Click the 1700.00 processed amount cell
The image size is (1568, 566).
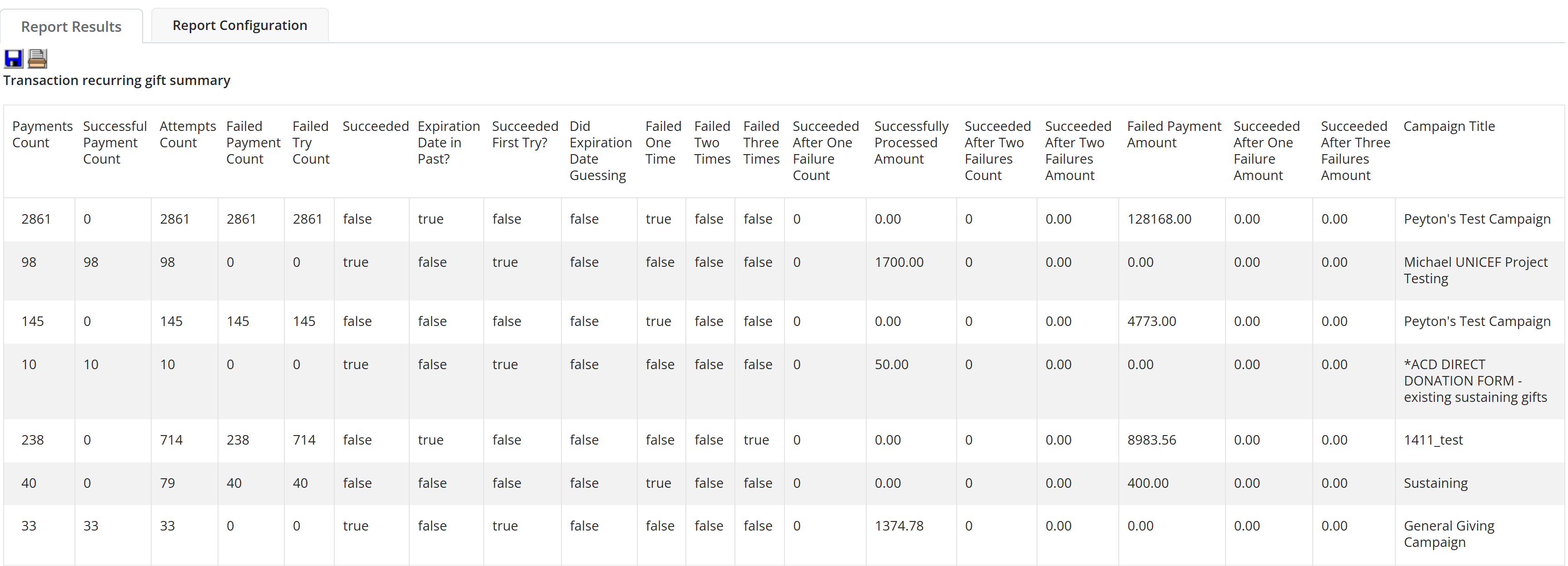tap(899, 262)
